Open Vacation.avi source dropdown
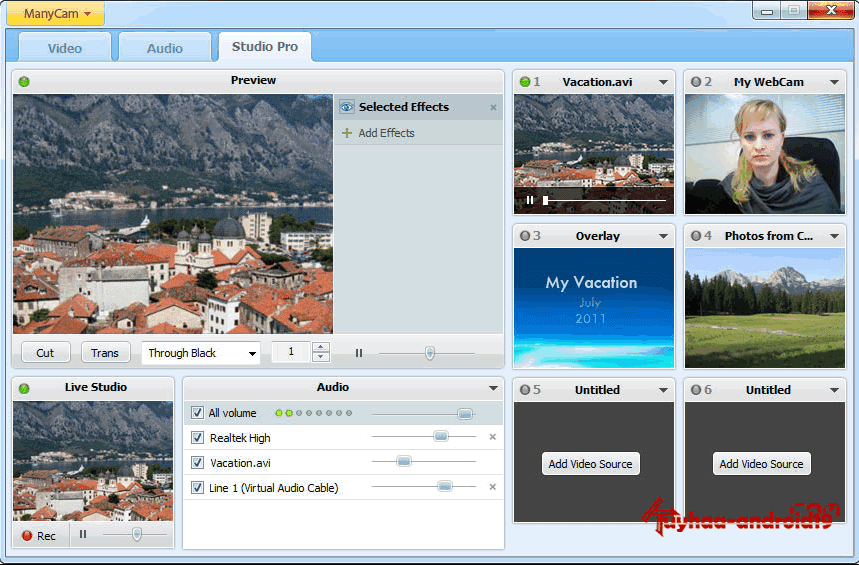The image size is (859, 565). pyautogui.click(x=663, y=82)
